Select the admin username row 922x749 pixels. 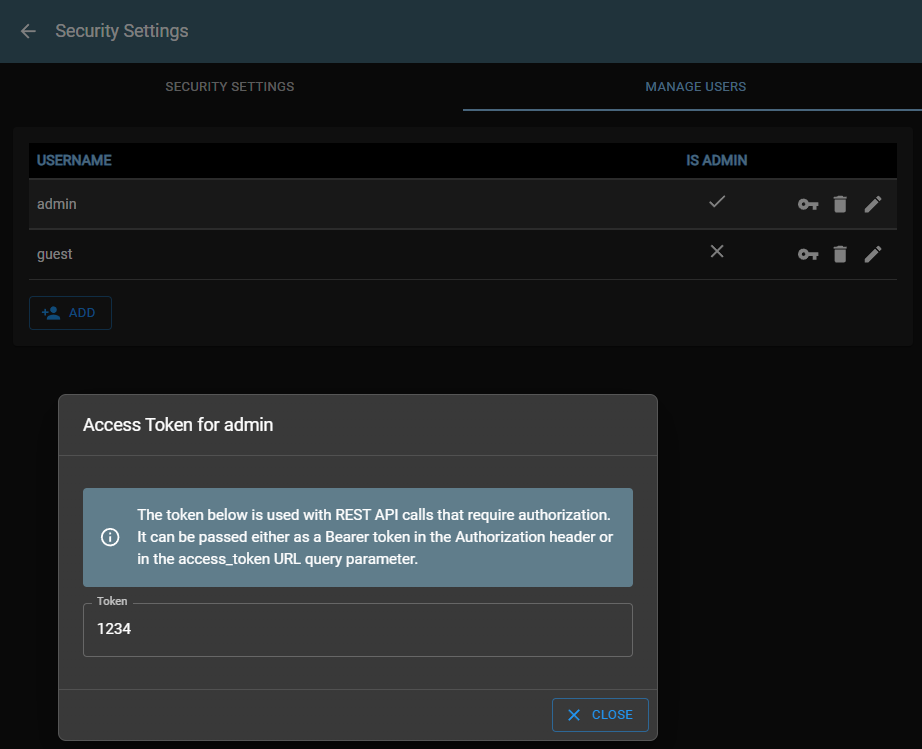pos(57,204)
